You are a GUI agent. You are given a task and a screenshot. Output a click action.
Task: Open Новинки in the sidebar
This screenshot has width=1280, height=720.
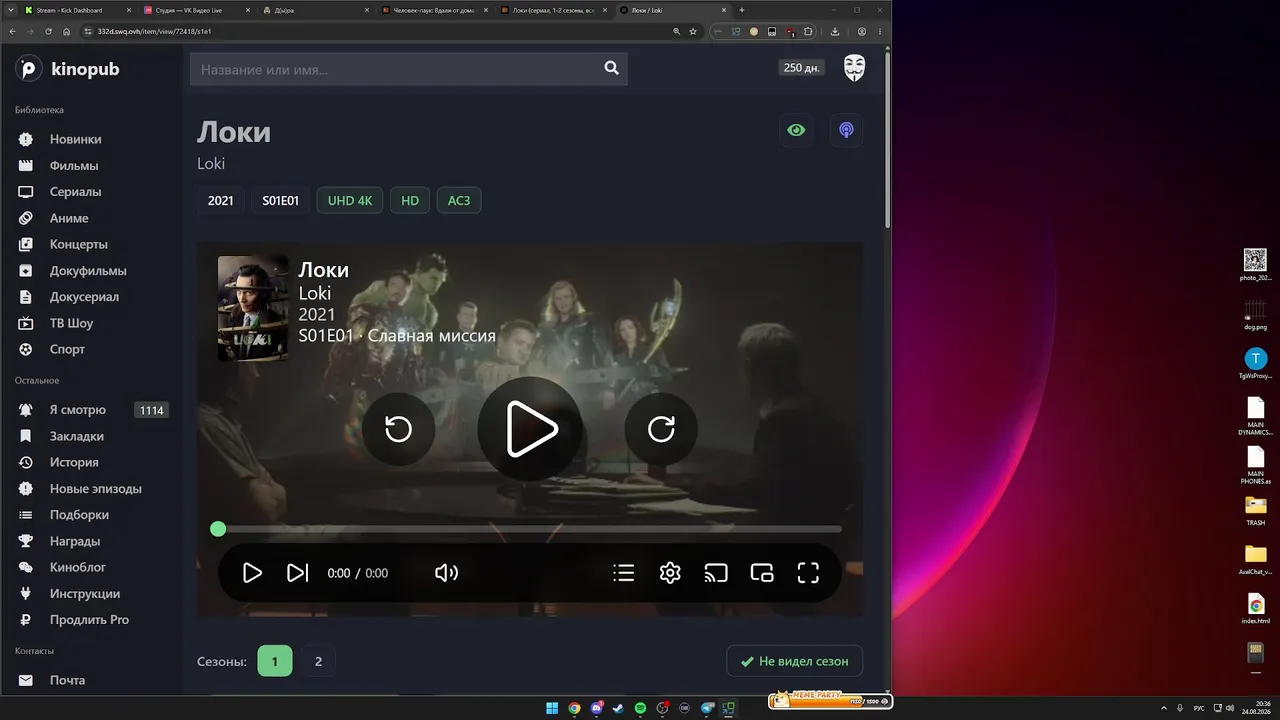[x=76, y=139]
